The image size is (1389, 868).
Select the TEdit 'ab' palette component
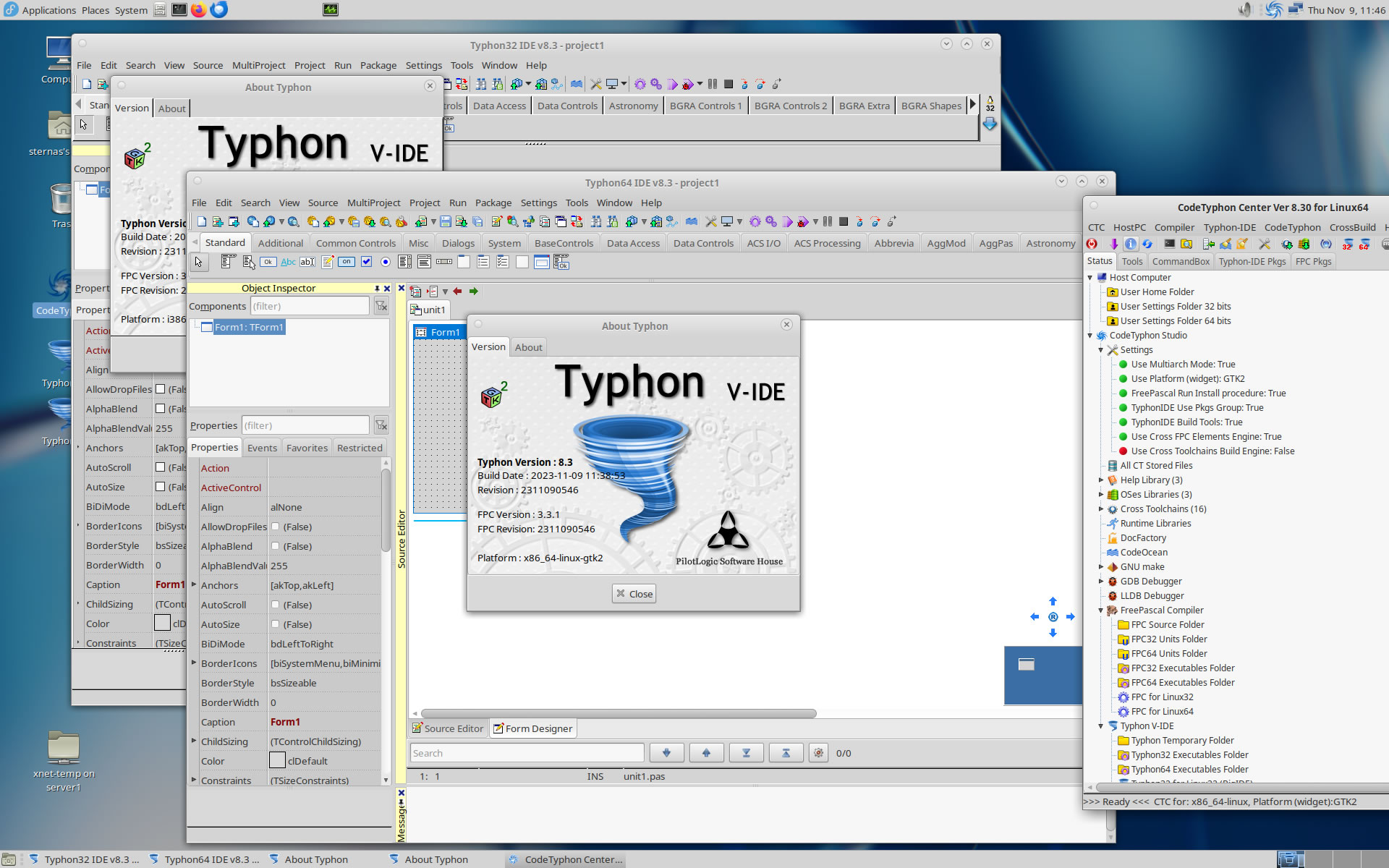tap(307, 262)
